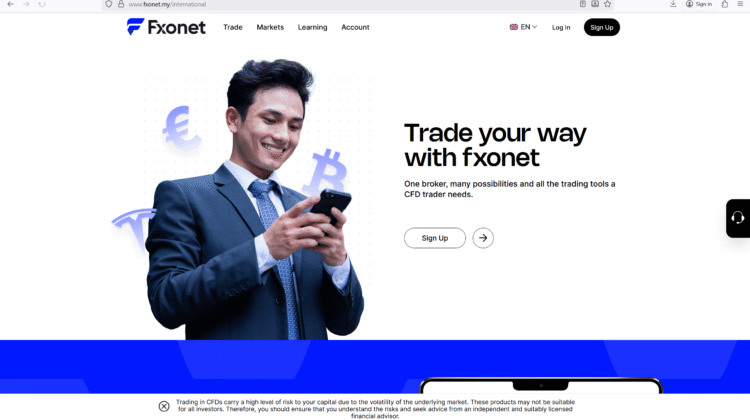
Task: Click the black Sign Up button in header
Action: click(602, 27)
